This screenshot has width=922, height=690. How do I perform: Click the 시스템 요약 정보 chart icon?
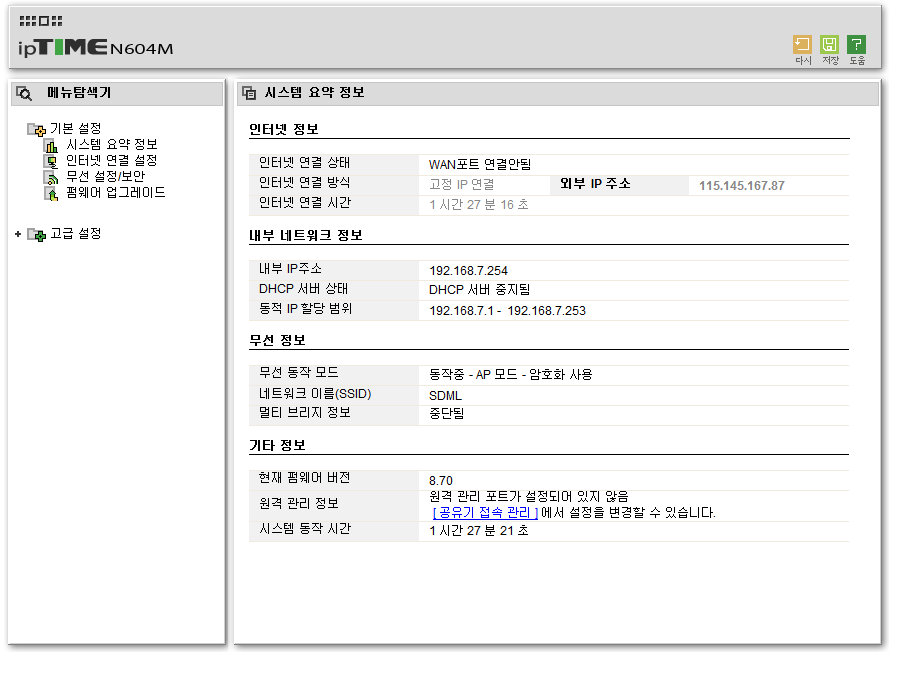tap(52, 145)
